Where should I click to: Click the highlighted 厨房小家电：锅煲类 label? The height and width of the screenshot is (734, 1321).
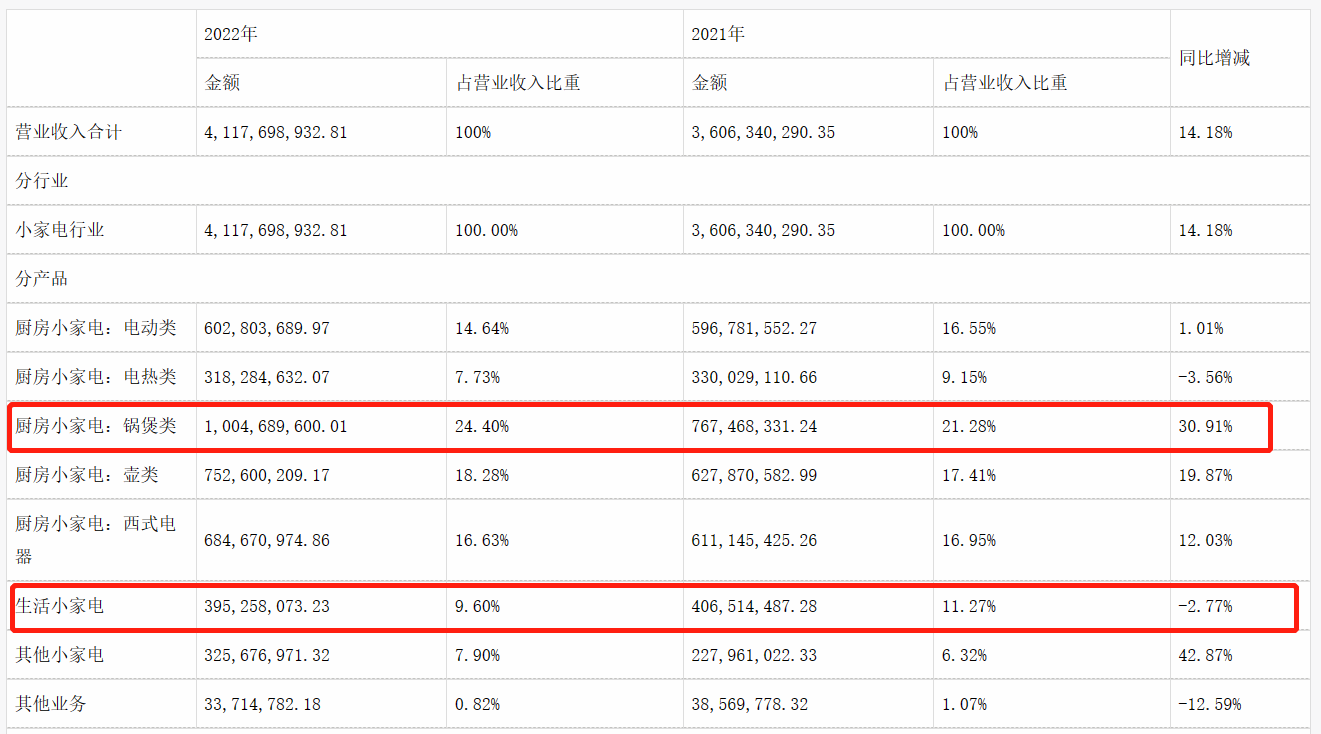[x=96, y=426]
